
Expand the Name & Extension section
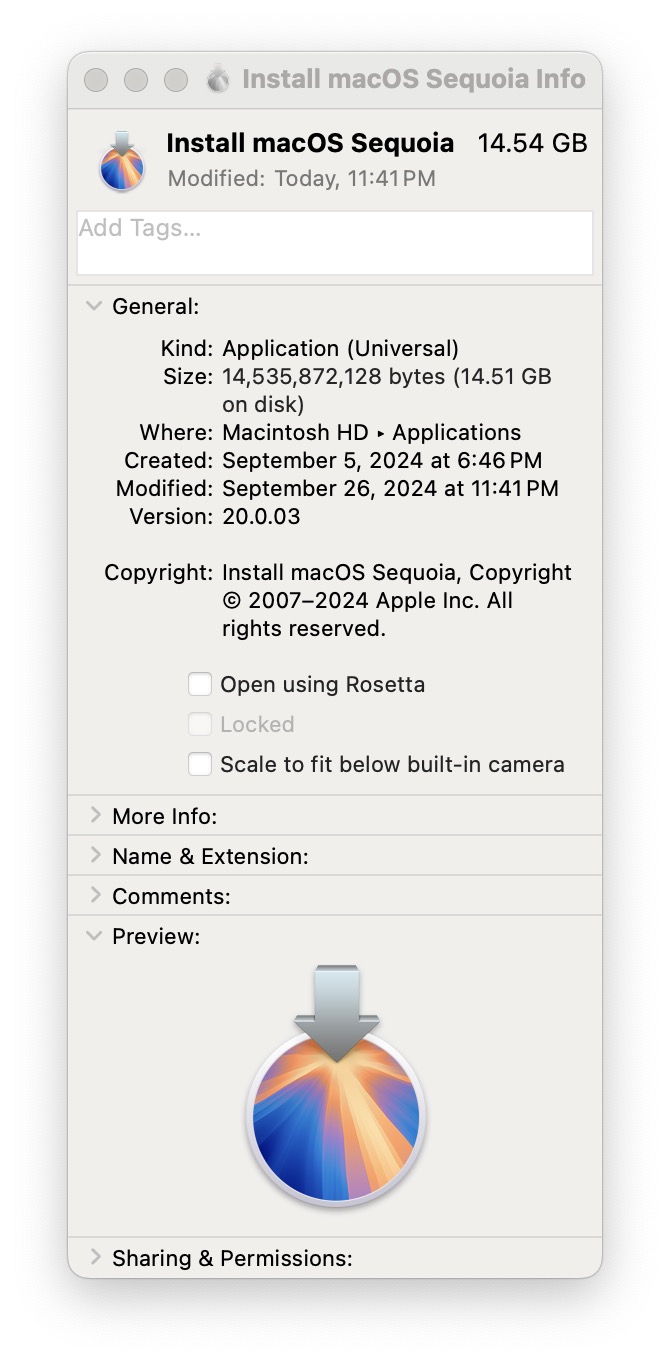(95, 856)
